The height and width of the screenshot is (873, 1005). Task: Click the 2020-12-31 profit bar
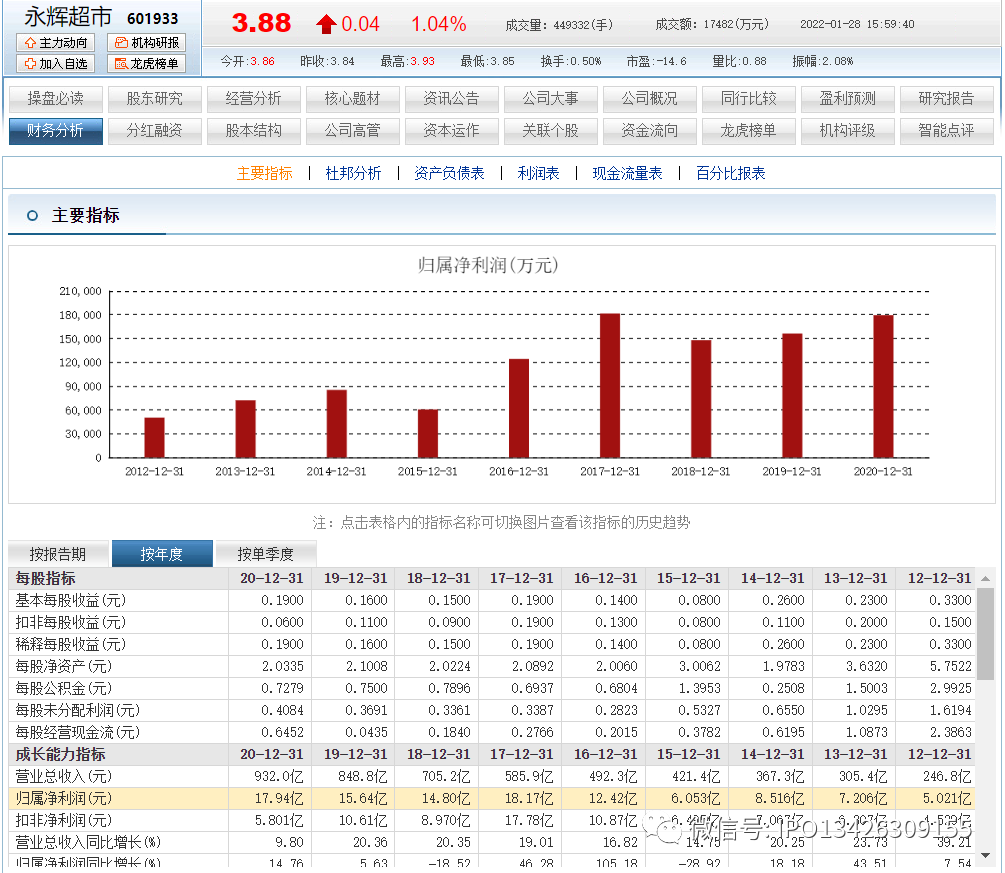tap(883, 387)
